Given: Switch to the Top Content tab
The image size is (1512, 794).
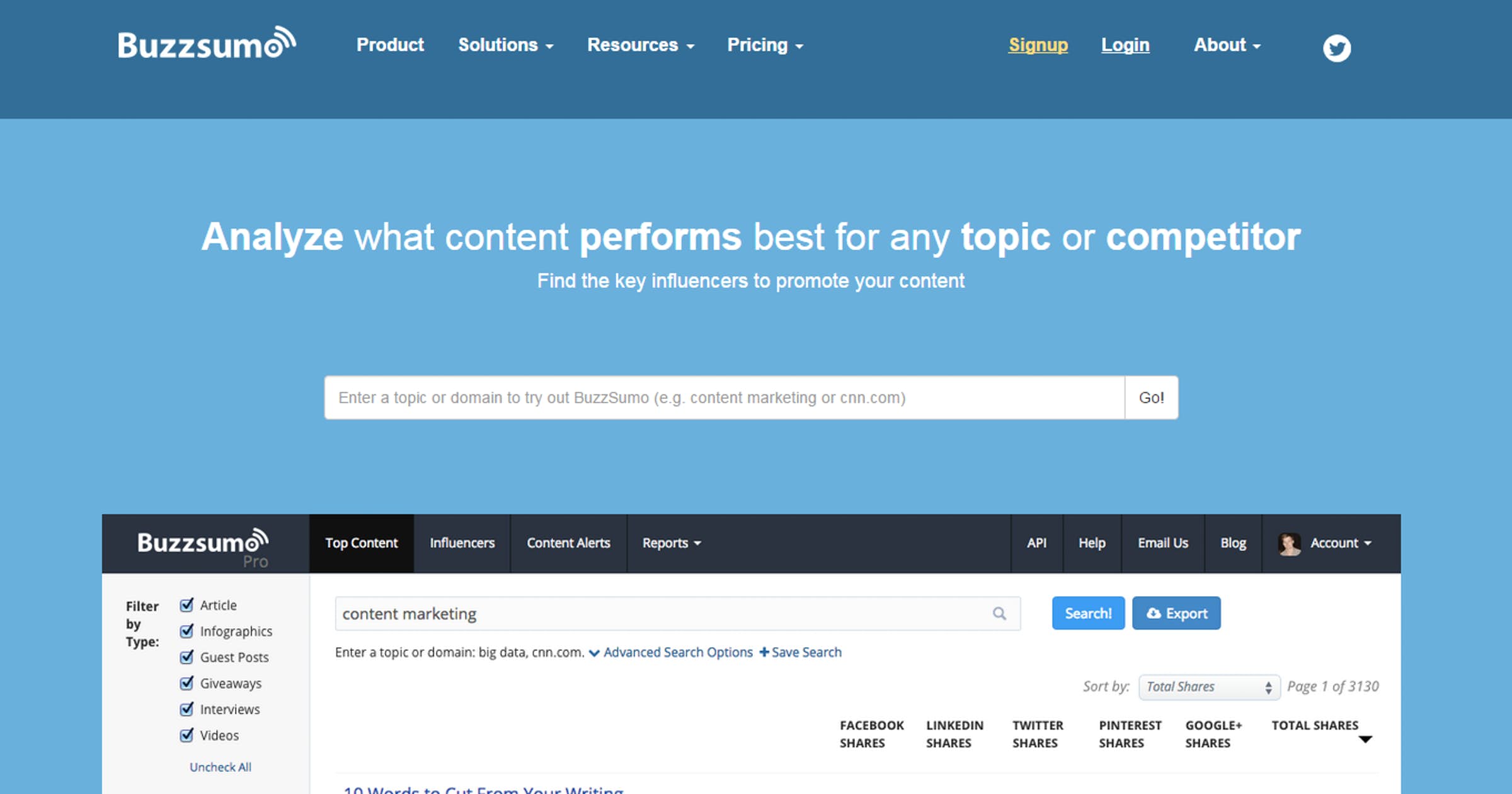Looking at the screenshot, I should (362, 543).
